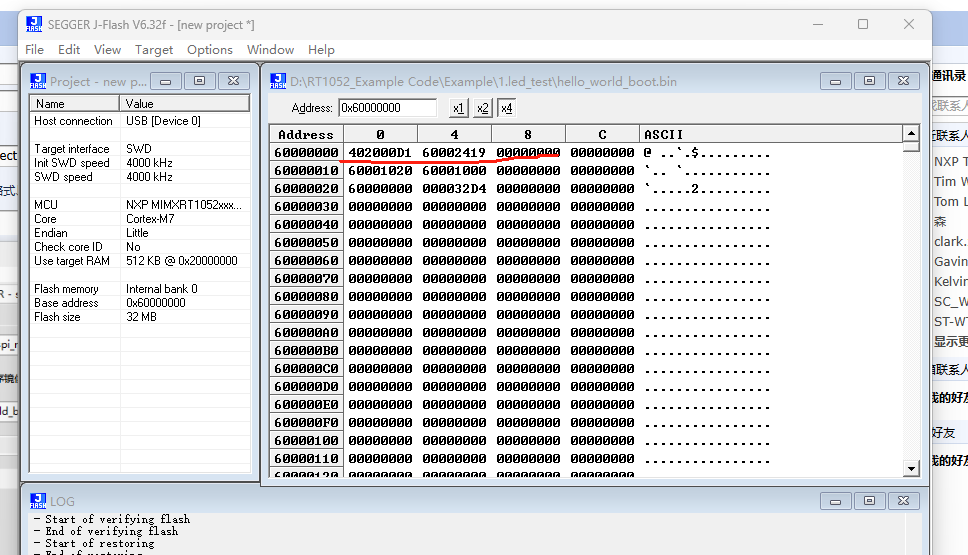The height and width of the screenshot is (555, 968).
Task: Click the J-Flash application icon in title bar
Action: 34,24
